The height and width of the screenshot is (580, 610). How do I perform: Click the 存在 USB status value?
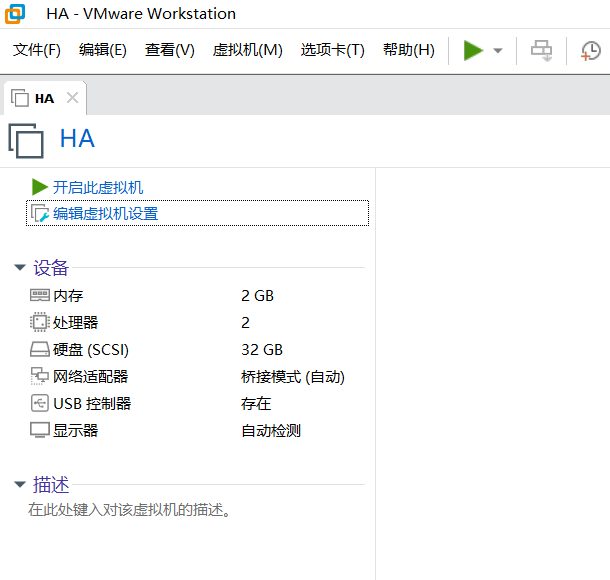point(256,403)
